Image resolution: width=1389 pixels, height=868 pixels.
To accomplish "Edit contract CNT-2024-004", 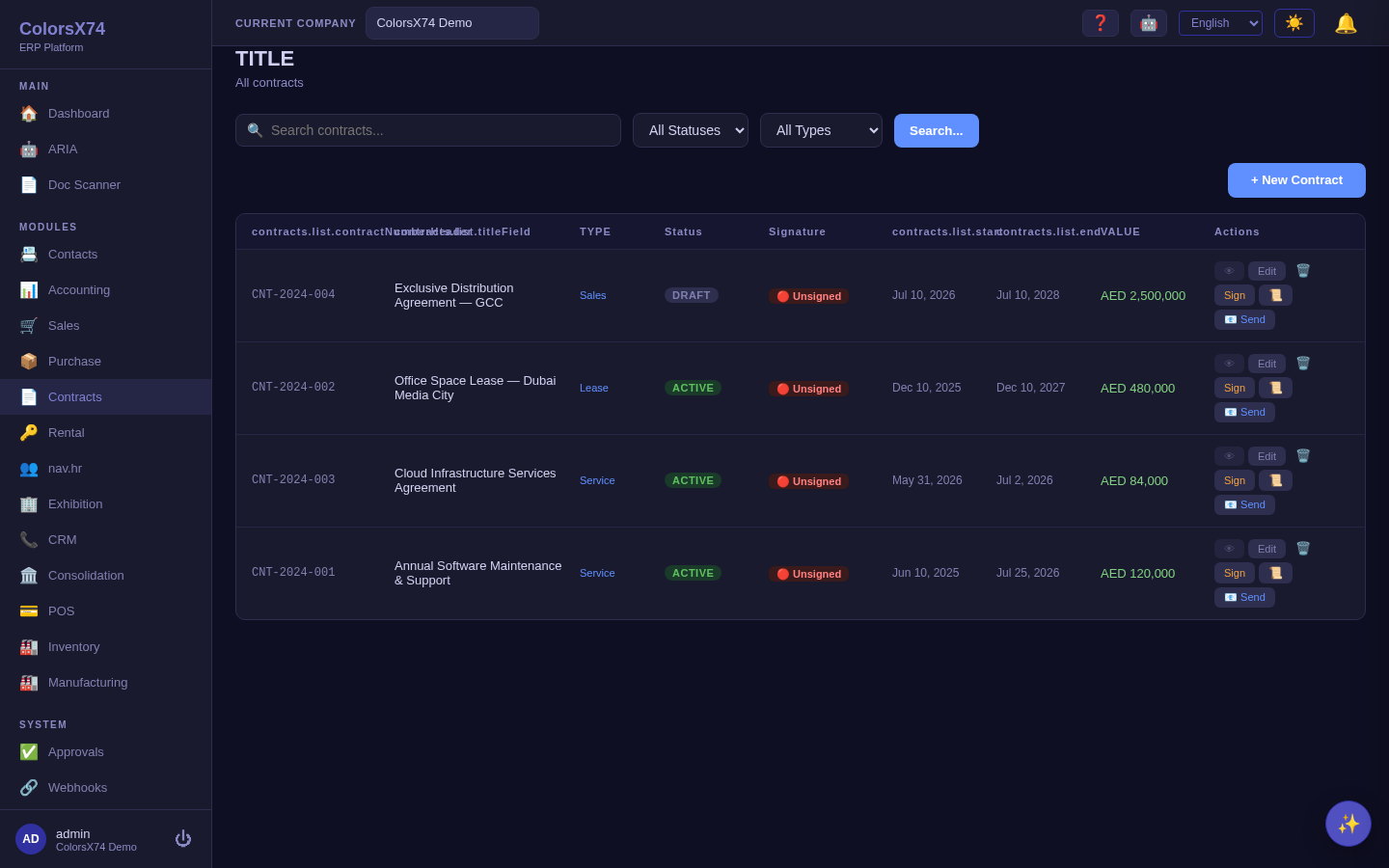I will point(1266,271).
